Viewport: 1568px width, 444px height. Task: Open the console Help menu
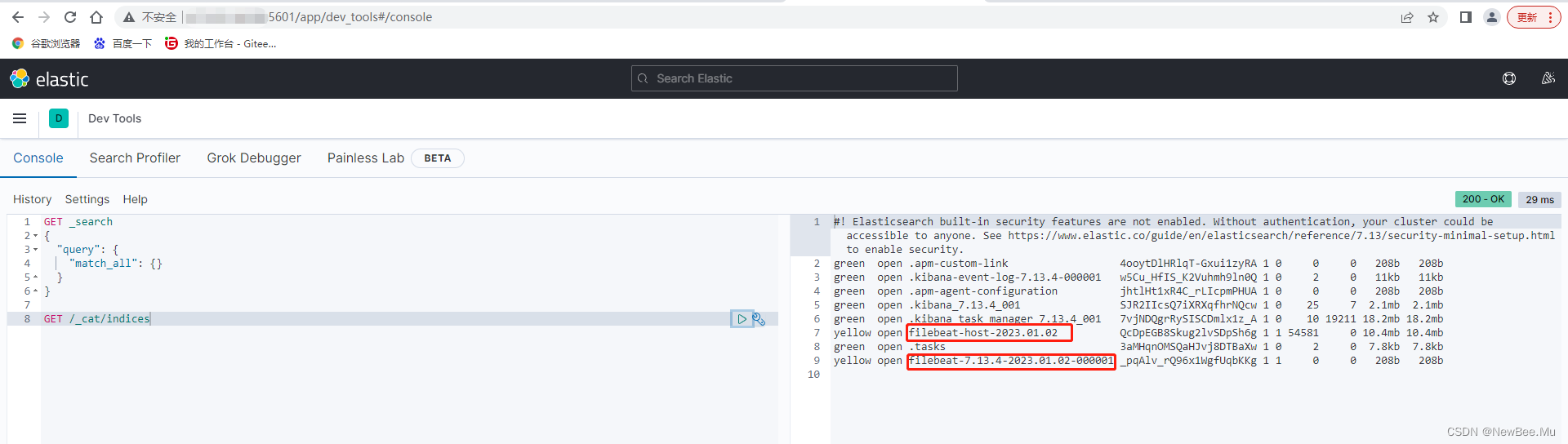tap(136, 199)
